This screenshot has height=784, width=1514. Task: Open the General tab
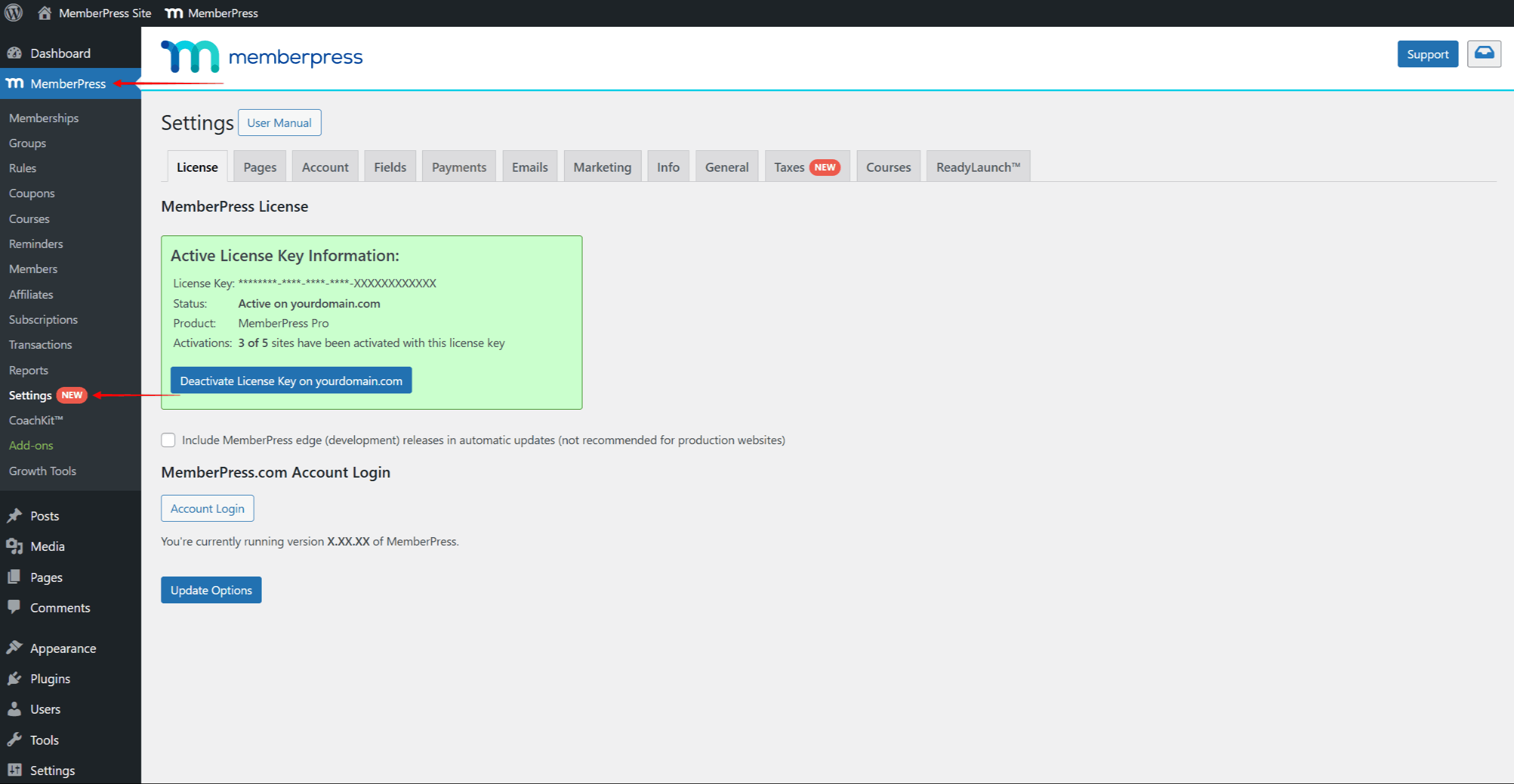pyautogui.click(x=726, y=167)
